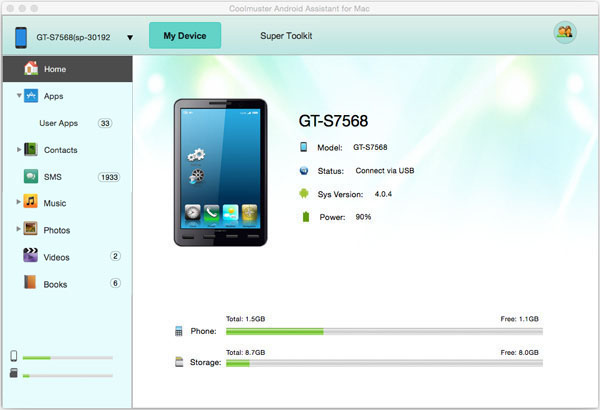The height and width of the screenshot is (410, 600).
Task: Switch to the Super Toolkit tab
Action: point(286,36)
